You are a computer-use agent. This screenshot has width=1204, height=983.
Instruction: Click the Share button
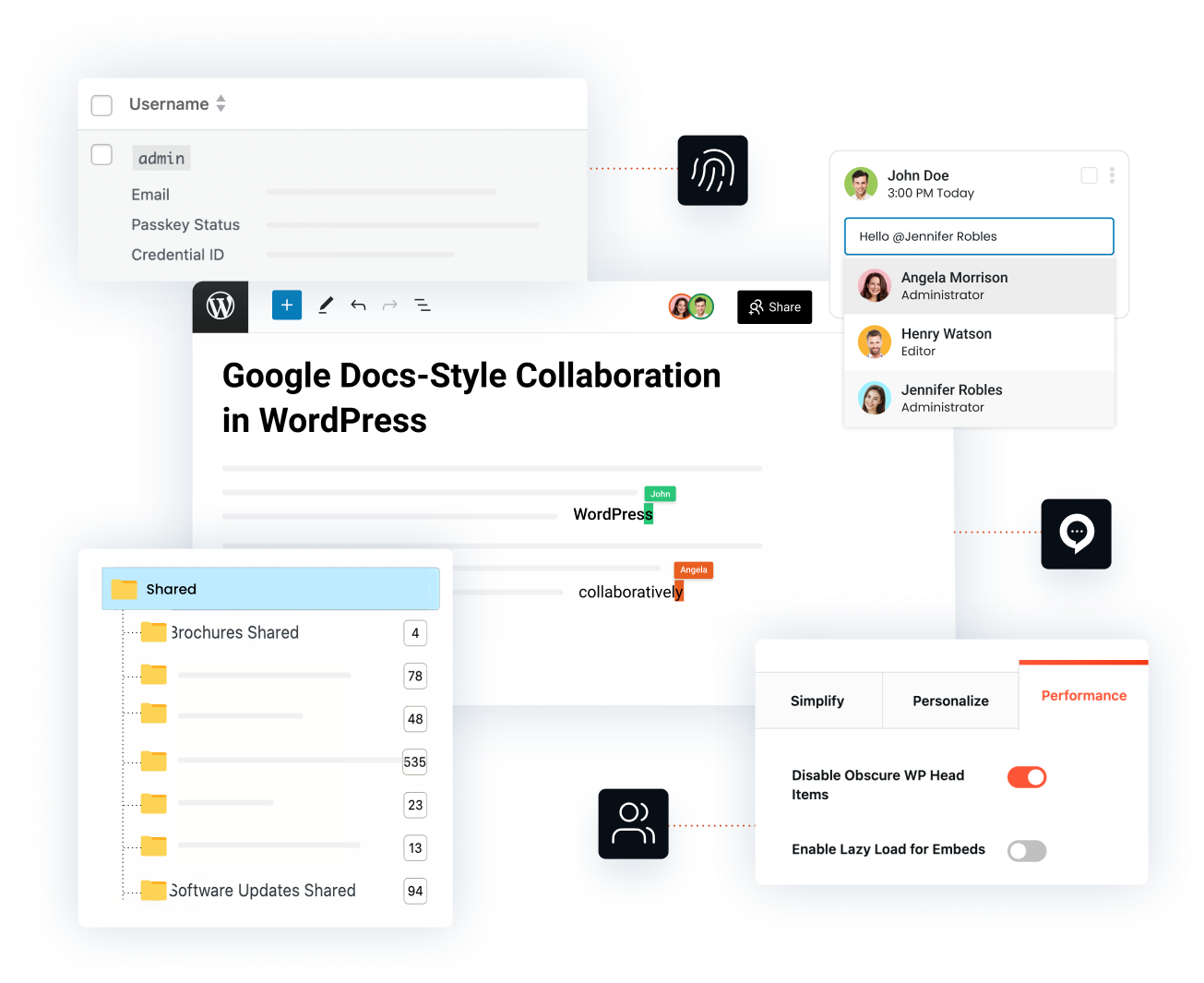pos(775,307)
